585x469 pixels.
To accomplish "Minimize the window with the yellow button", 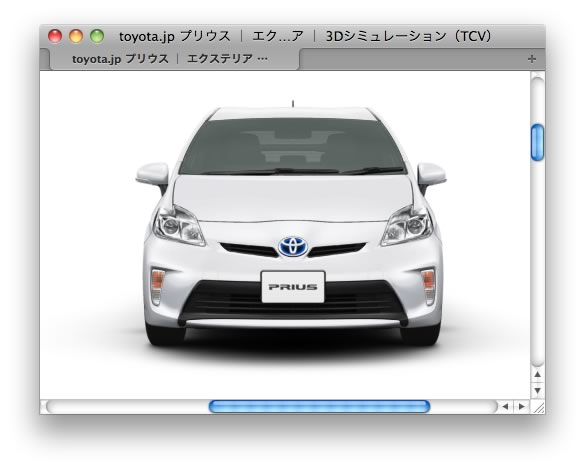I will pos(76,36).
